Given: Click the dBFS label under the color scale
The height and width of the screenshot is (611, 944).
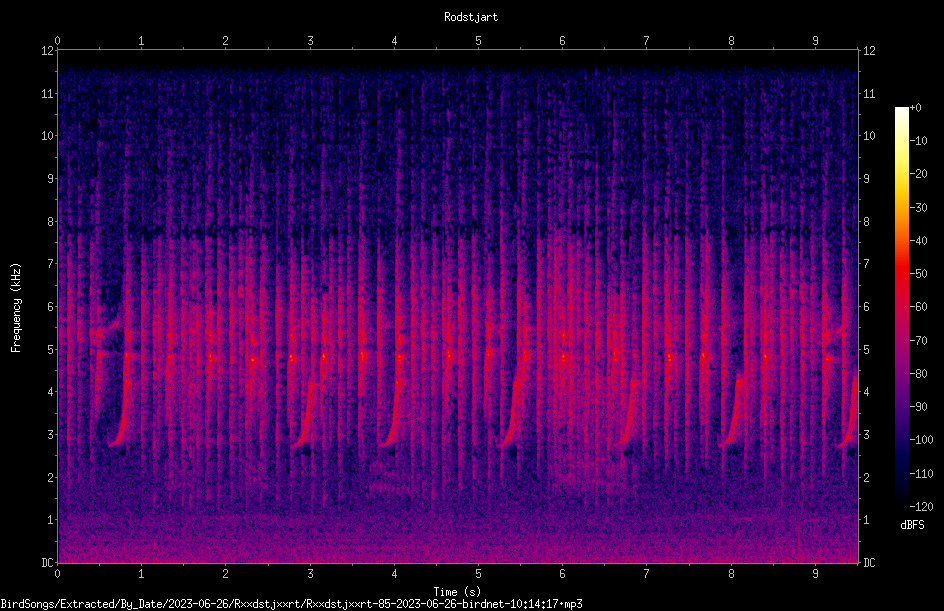Looking at the screenshot, I should pyautogui.click(x=912, y=525).
